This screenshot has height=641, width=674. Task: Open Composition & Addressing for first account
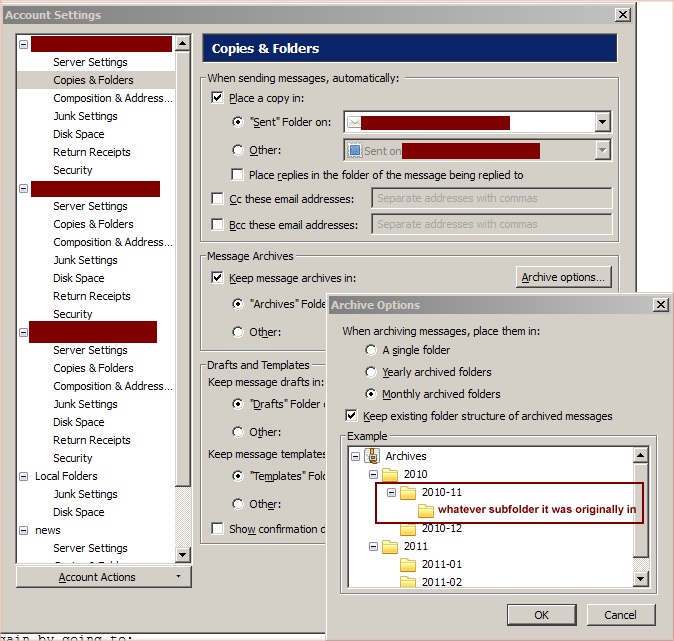112,98
